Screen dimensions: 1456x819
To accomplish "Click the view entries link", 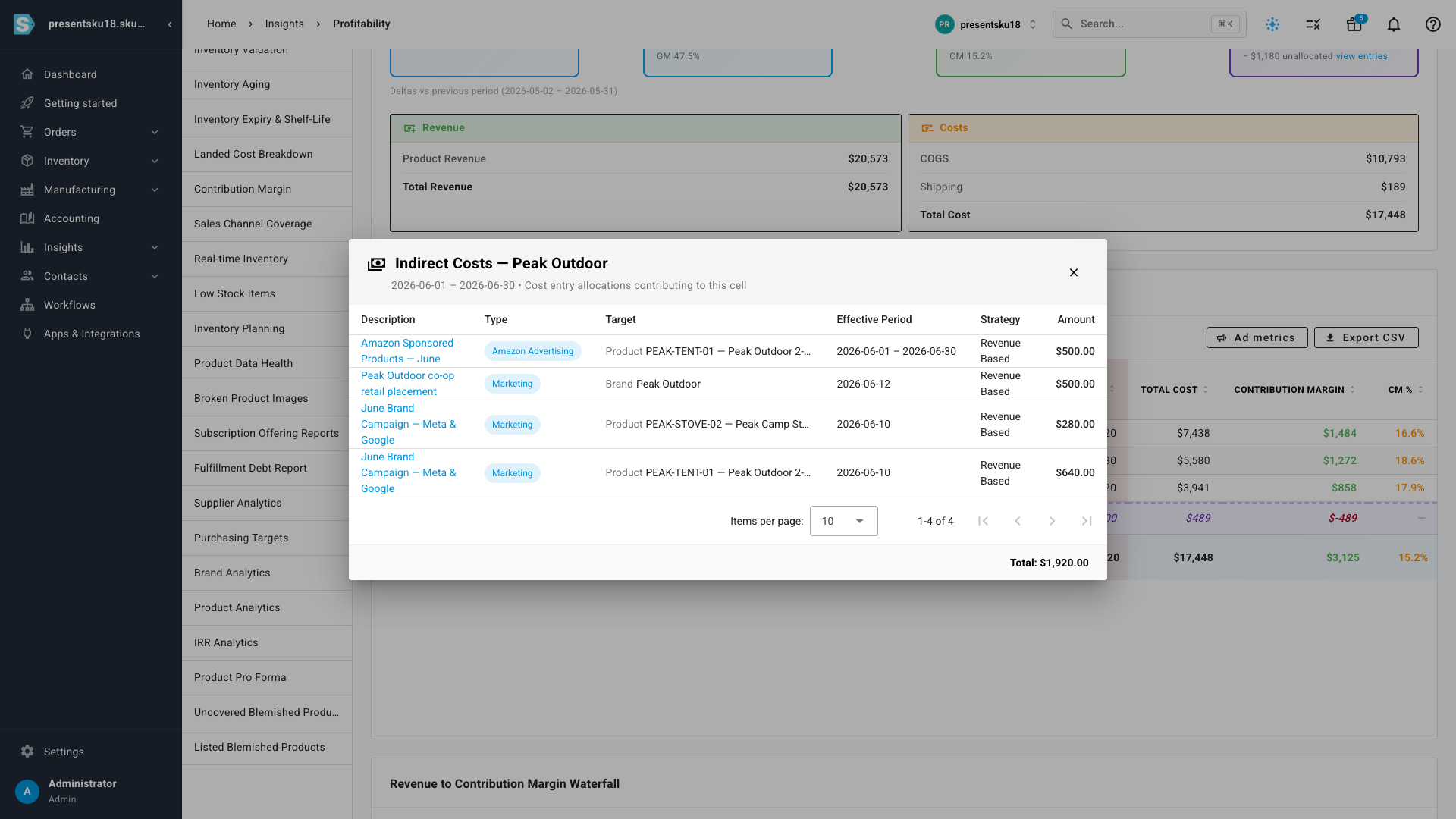I will 1361,56.
